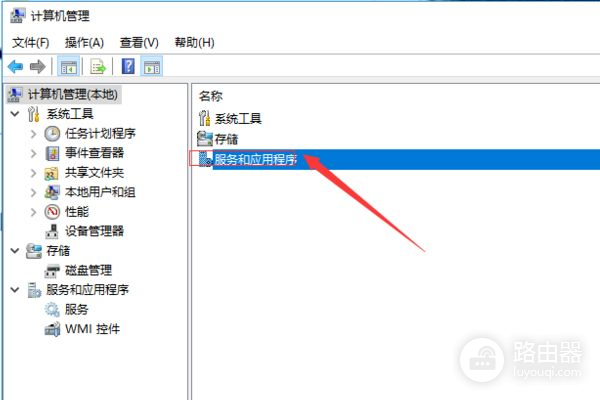Screen dimensions: 600x400
Task: Open the 操作(A) menu
Action: tap(84, 42)
